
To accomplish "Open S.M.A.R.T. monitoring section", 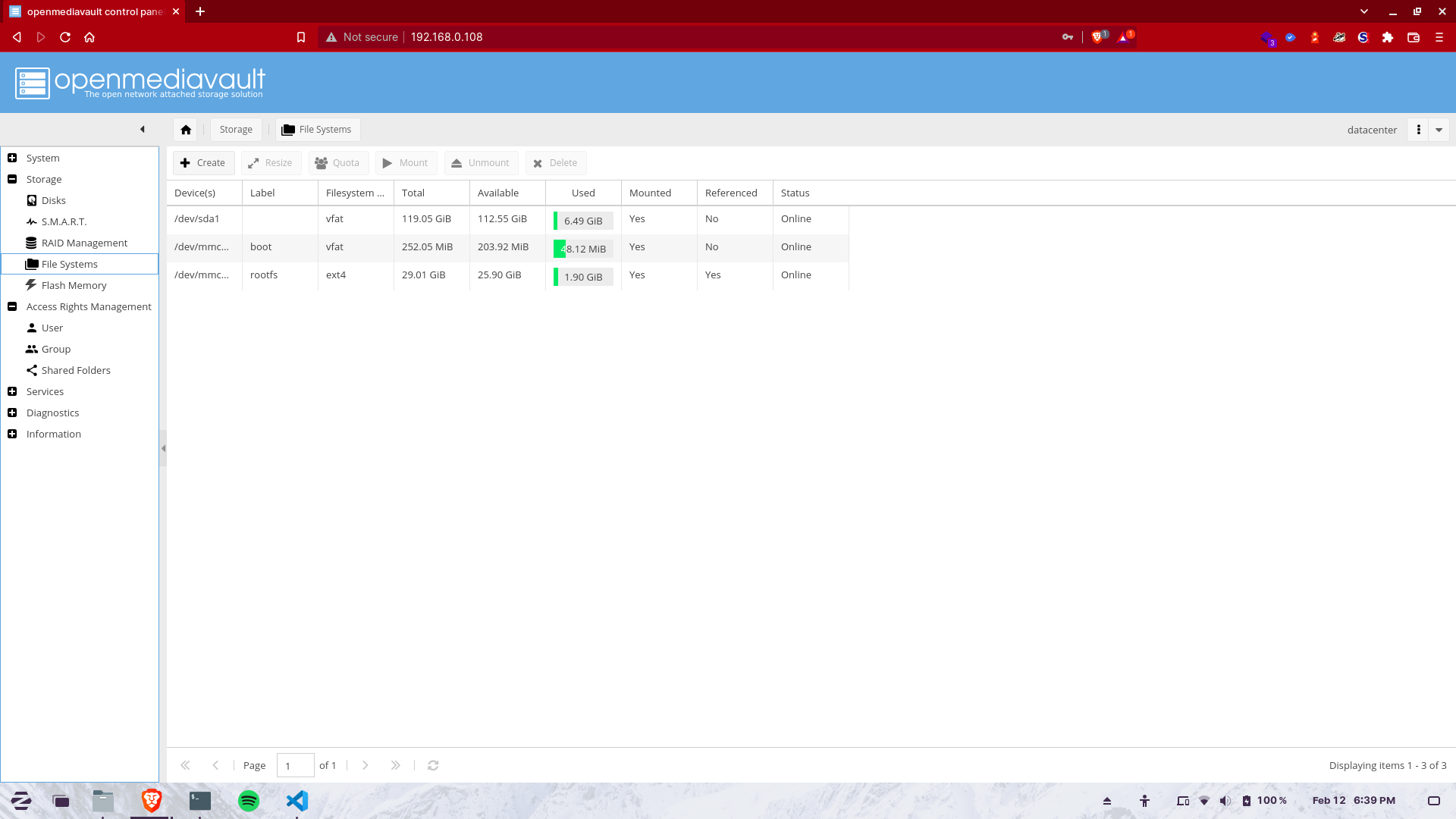I will [64, 221].
